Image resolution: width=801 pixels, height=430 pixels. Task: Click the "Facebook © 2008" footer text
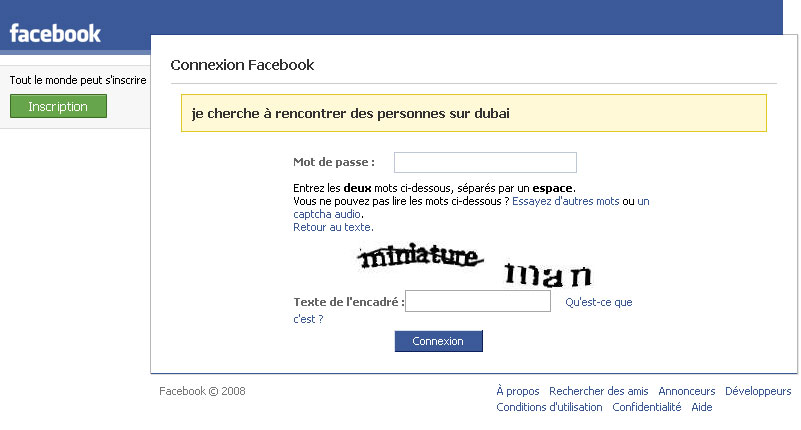pyautogui.click(x=202, y=391)
